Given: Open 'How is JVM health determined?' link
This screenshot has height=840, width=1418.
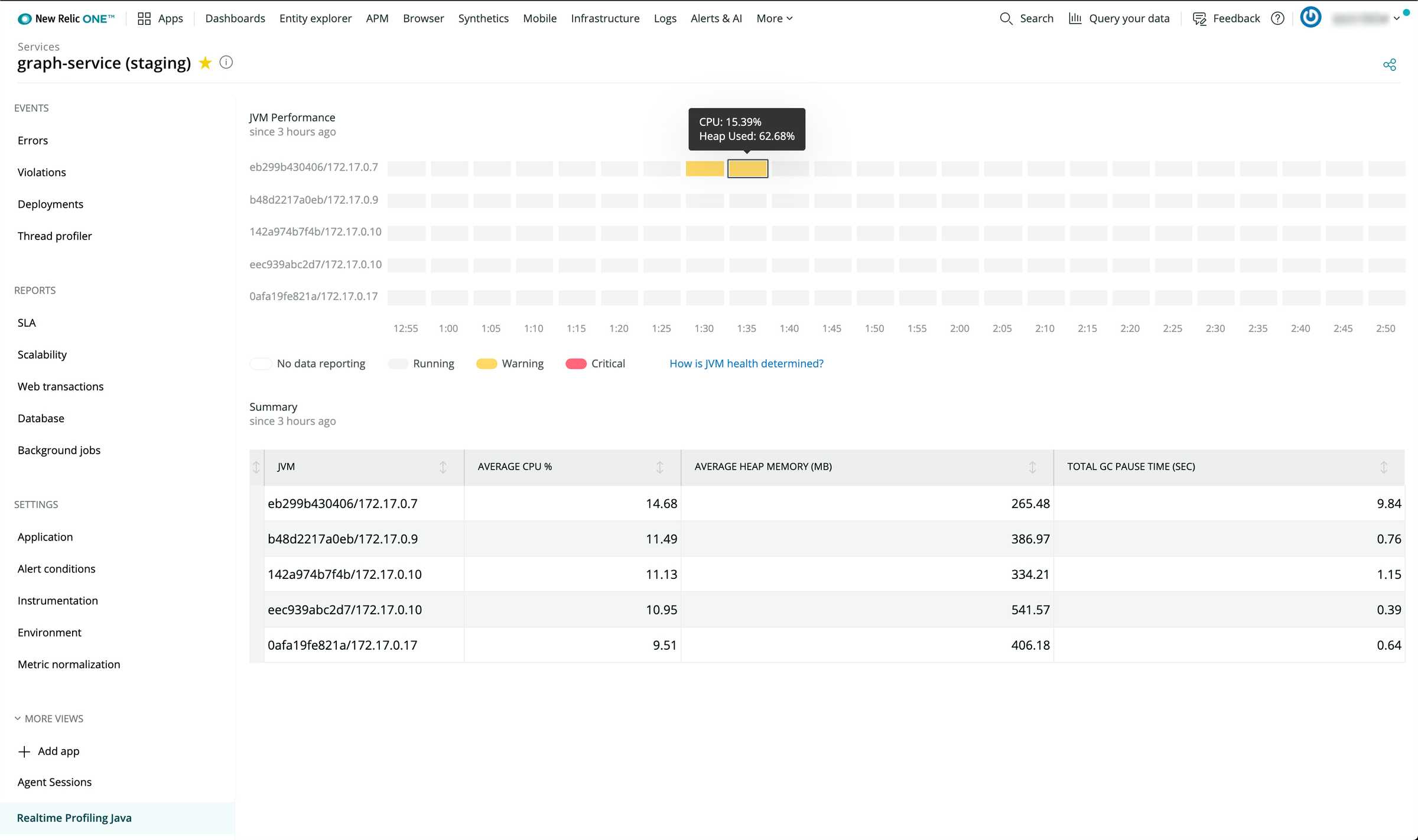Looking at the screenshot, I should tap(746, 363).
